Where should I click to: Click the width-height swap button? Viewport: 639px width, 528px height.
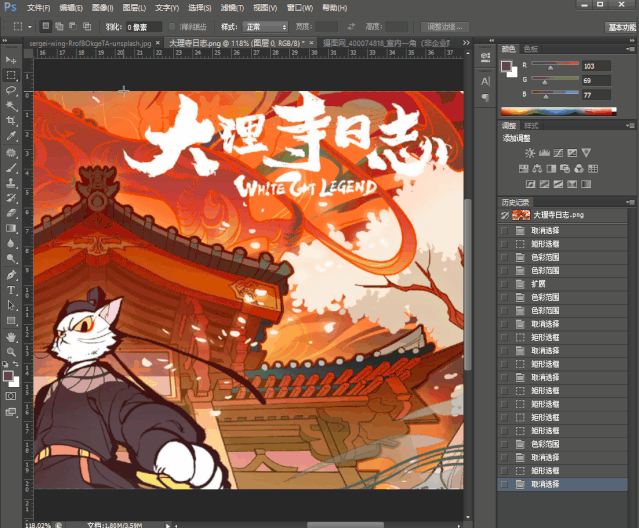click(351, 27)
